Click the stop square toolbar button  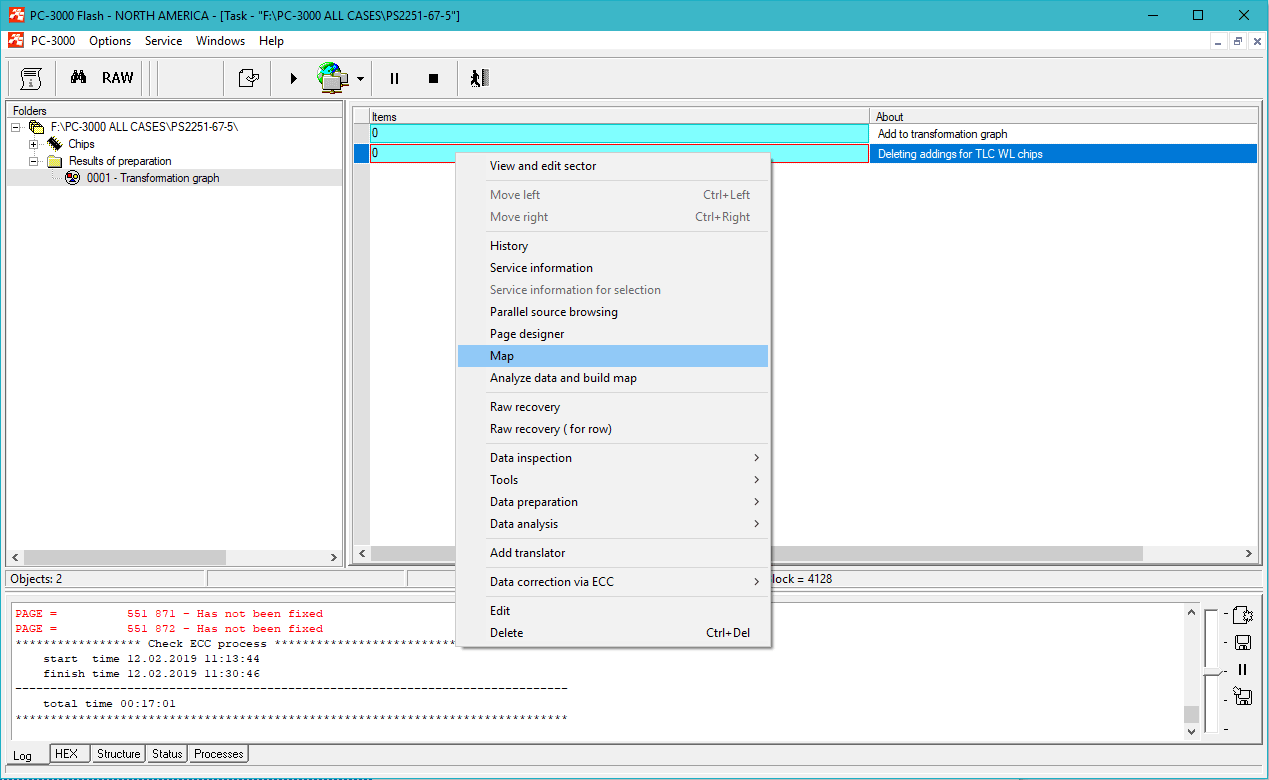pos(433,78)
